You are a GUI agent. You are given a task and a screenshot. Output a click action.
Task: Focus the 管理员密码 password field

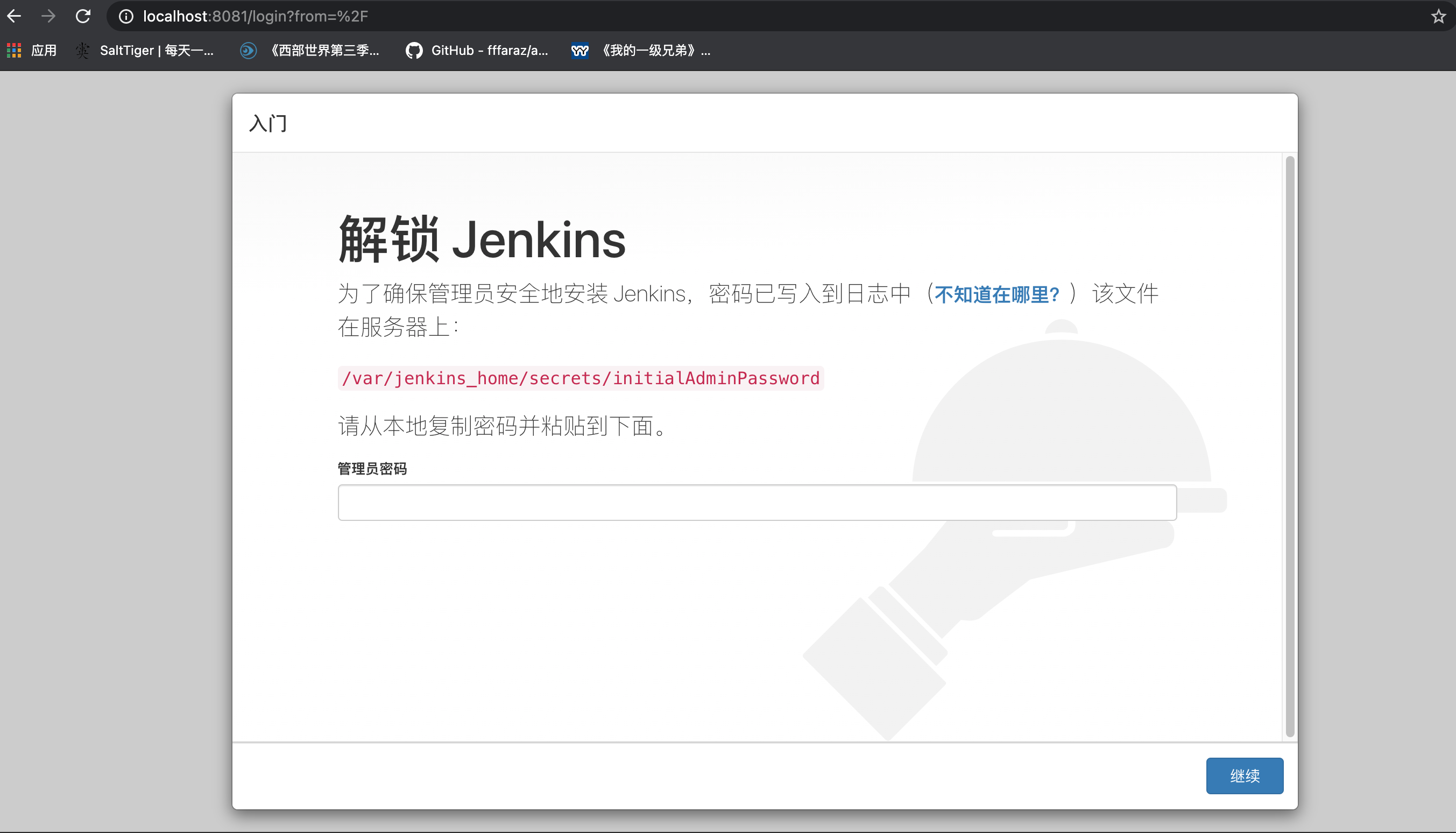[757, 502]
